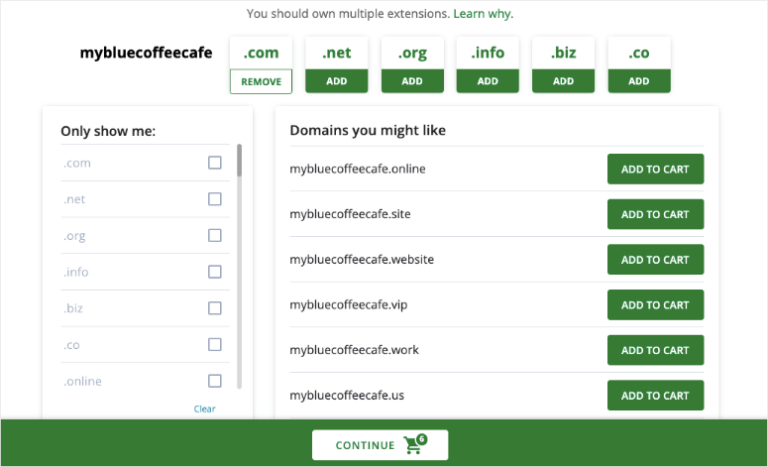Add mybluecoffeecafe.website to cart
This screenshot has height=467, width=768.
[x=655, y=260]
